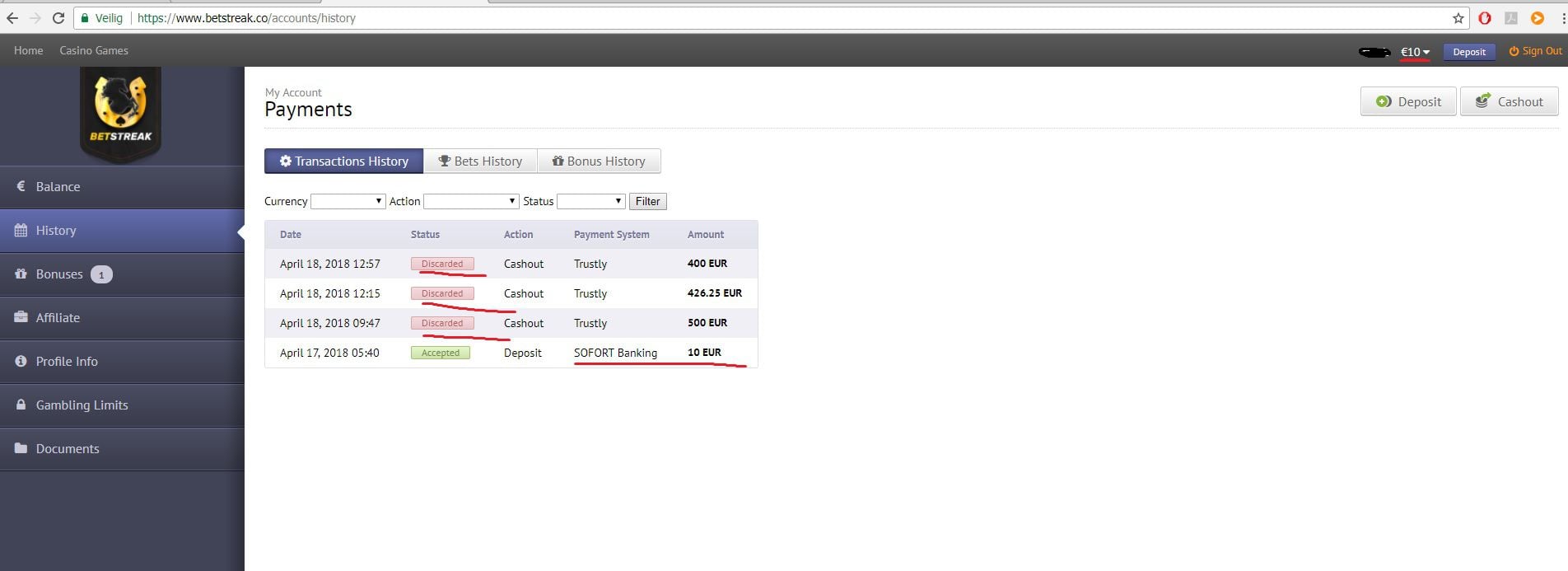The width and height of the screenshot is (1568, 571).
Task: Click the folder icon beside Documents
Action: click(21, 448)
